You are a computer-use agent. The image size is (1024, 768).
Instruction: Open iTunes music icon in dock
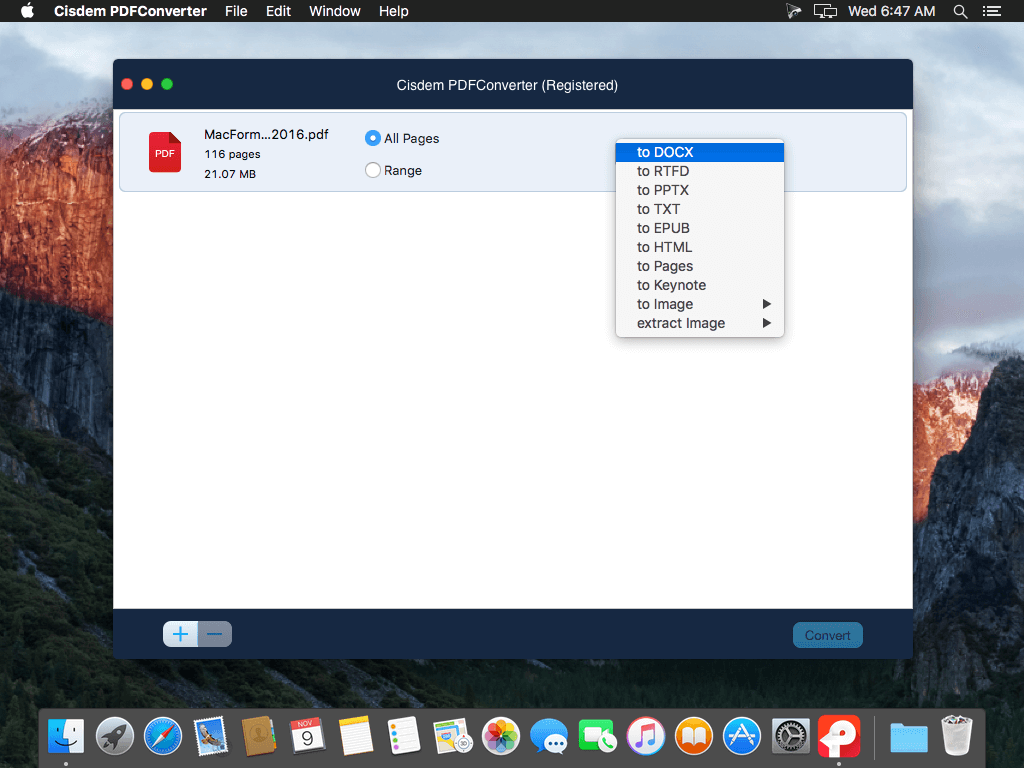645,736
